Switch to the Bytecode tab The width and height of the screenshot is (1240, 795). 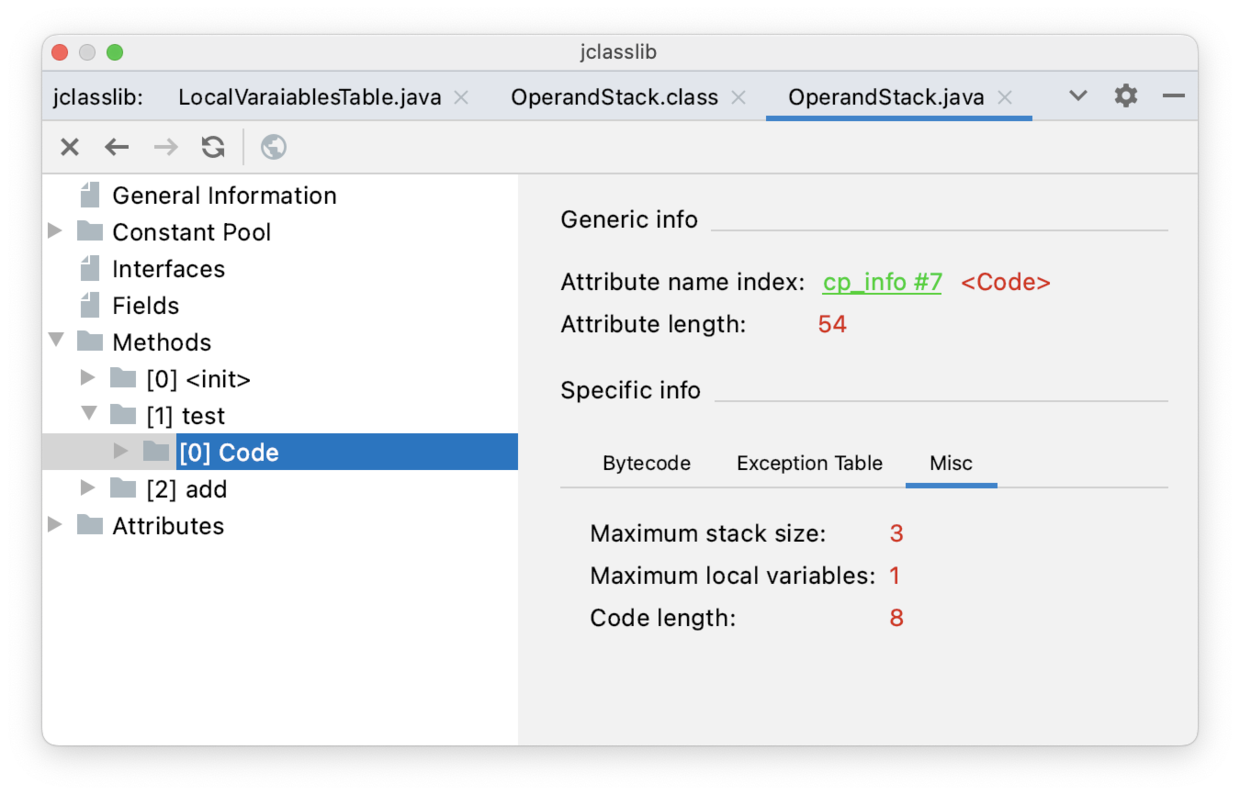(646, 464)
